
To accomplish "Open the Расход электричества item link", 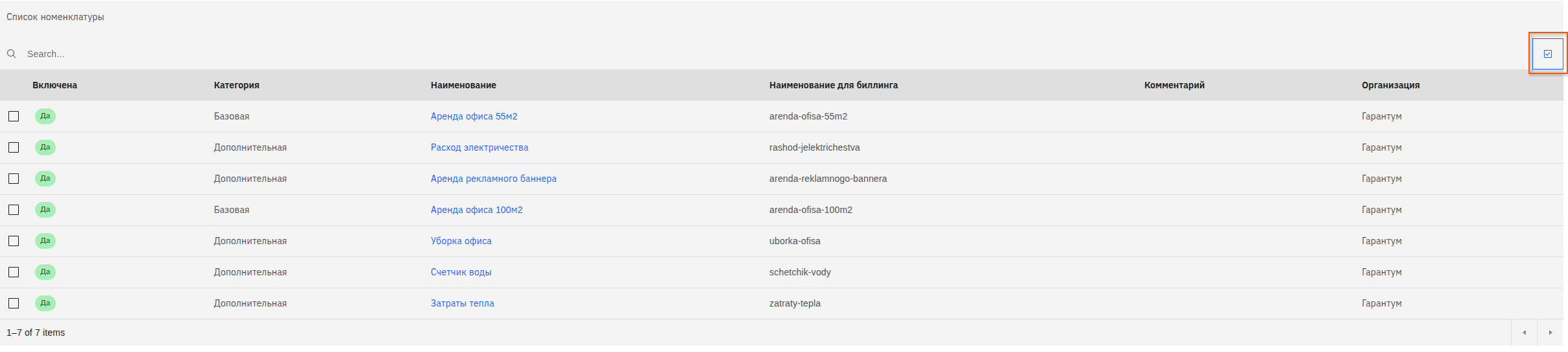I will click(479, 147).
